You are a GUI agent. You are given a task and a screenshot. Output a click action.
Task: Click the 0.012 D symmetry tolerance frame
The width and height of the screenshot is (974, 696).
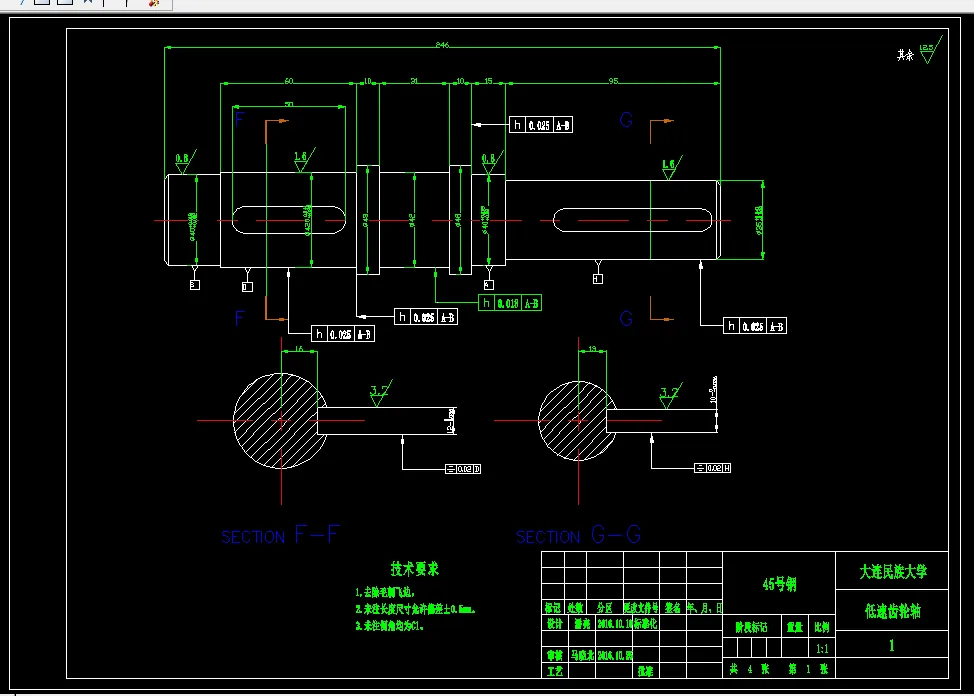tap(463, 469)
